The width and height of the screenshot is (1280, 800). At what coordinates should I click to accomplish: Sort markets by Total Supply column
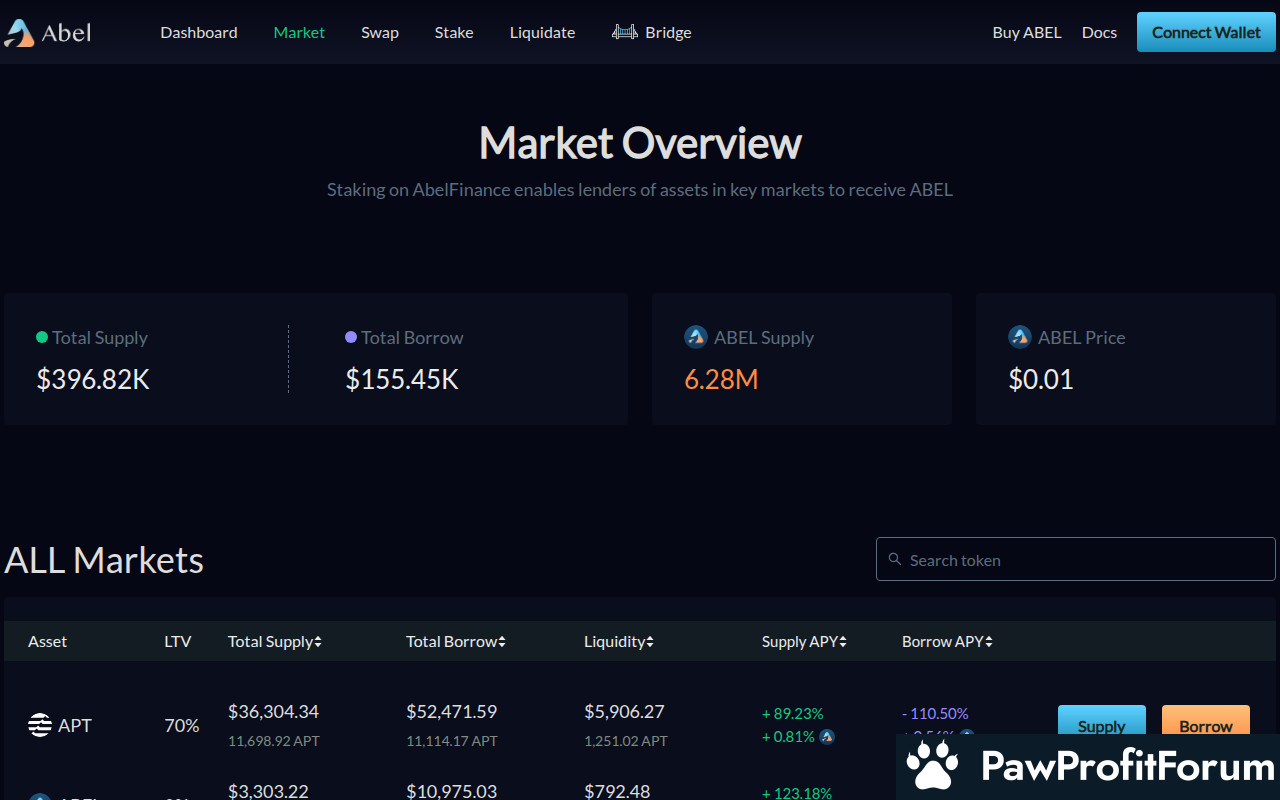pos(275,642)
